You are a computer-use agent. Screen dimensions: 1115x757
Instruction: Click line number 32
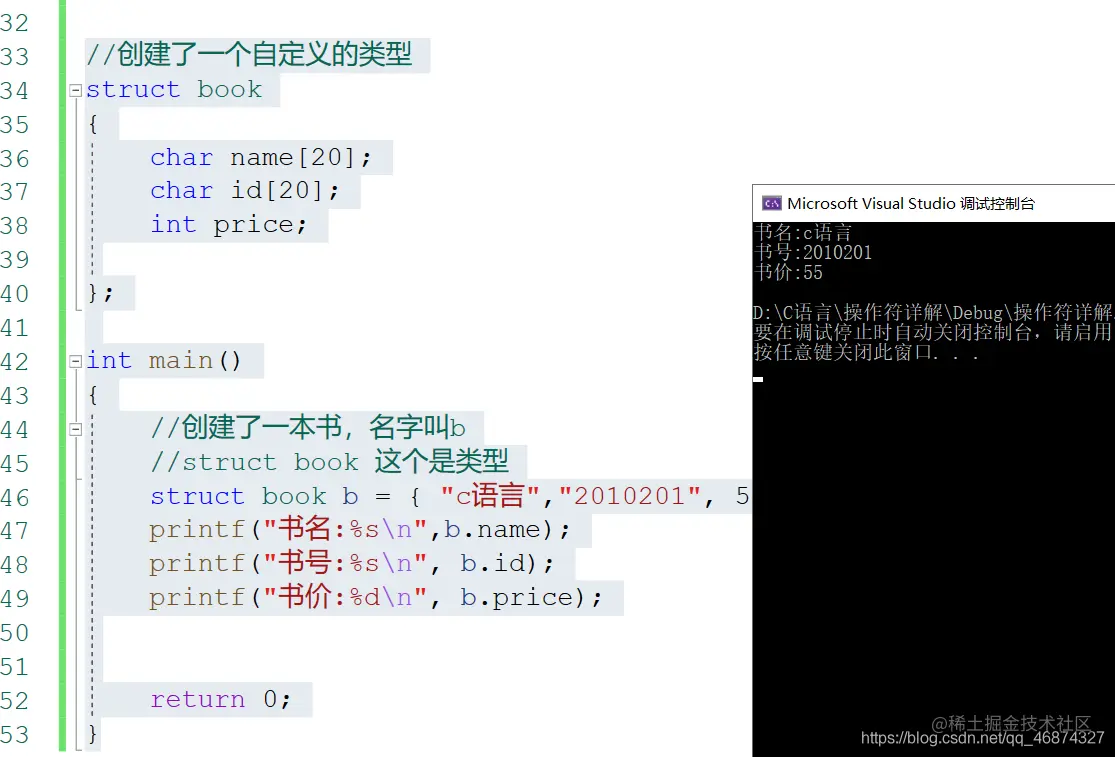[x=15, y=23]
